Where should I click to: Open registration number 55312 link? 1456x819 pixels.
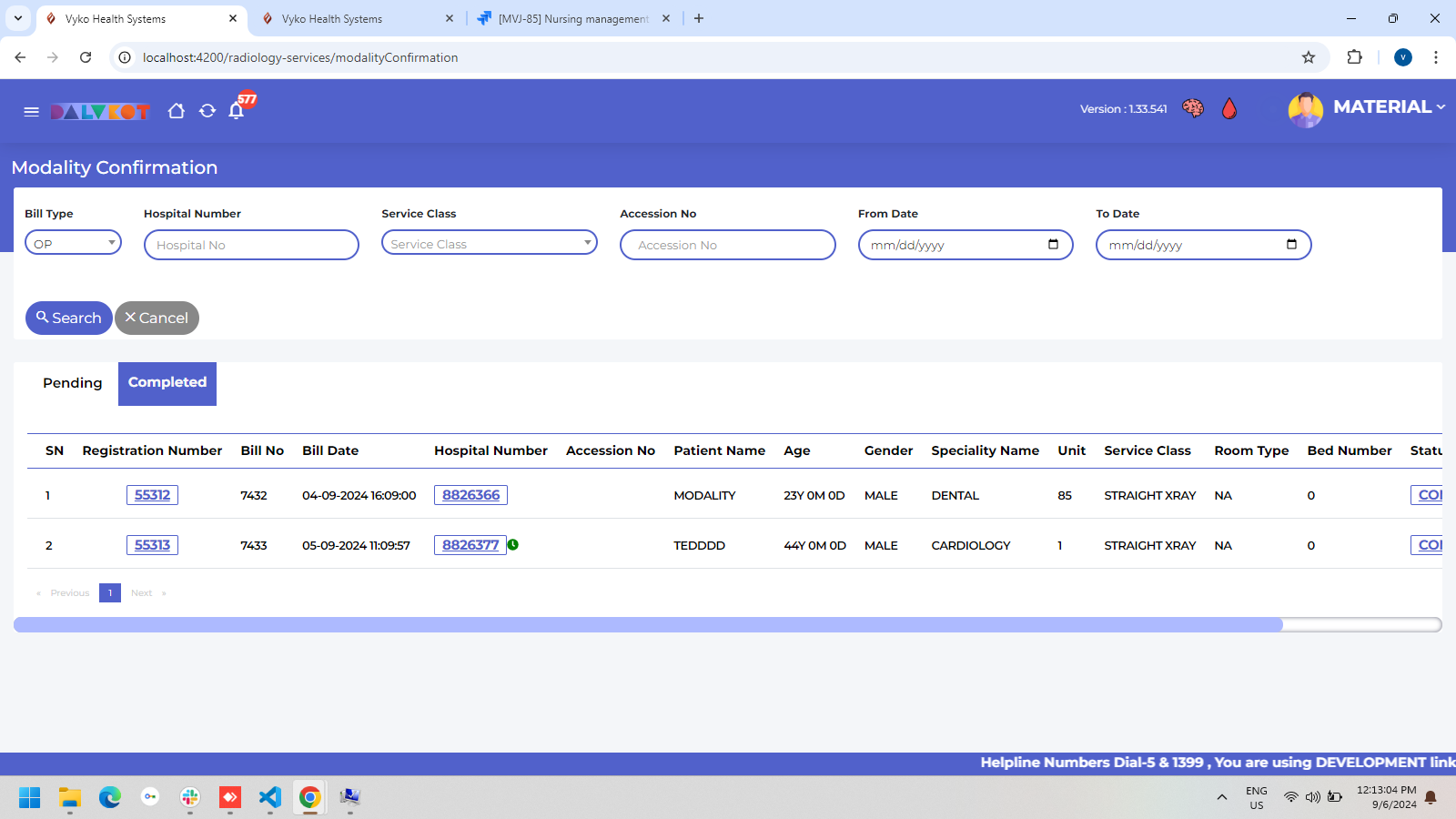pyautogui.click(x=152, y=495)
